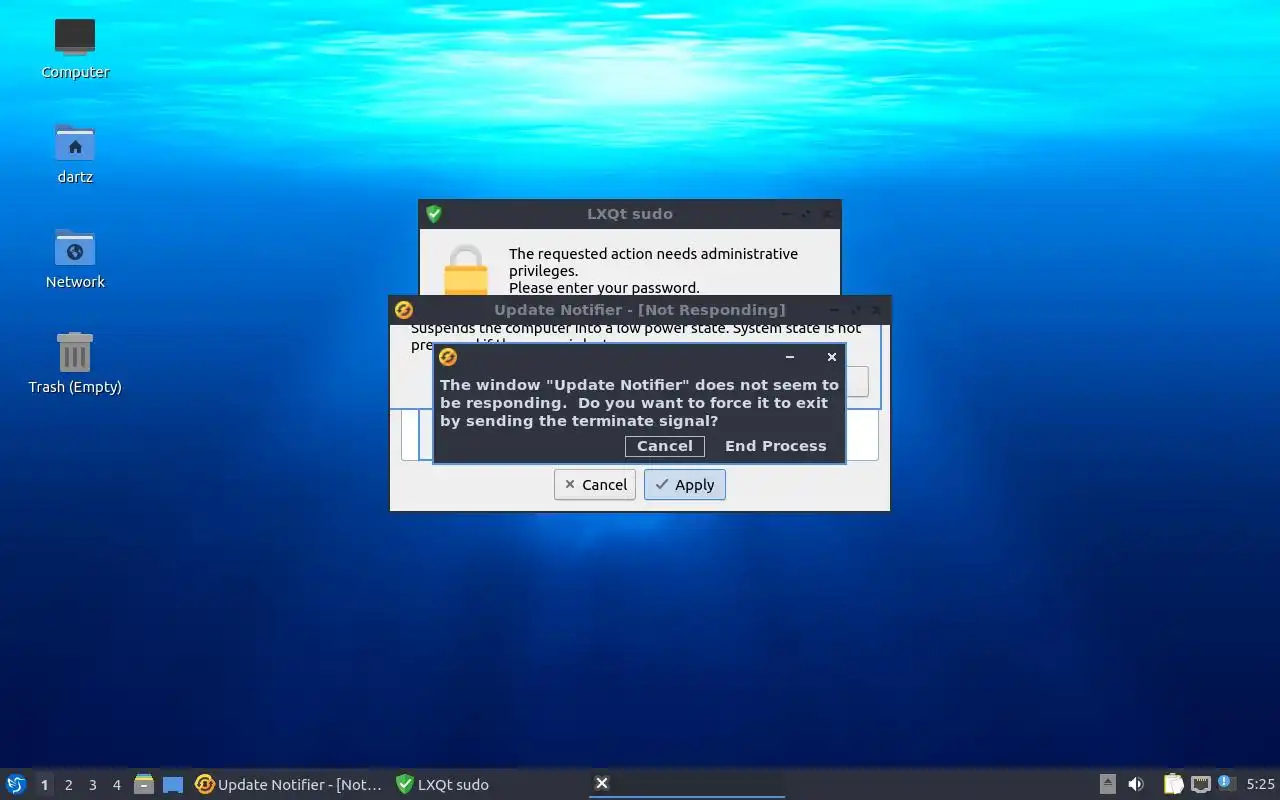
Task: Open the wired network tray icon
Action: pos(1201,785)
